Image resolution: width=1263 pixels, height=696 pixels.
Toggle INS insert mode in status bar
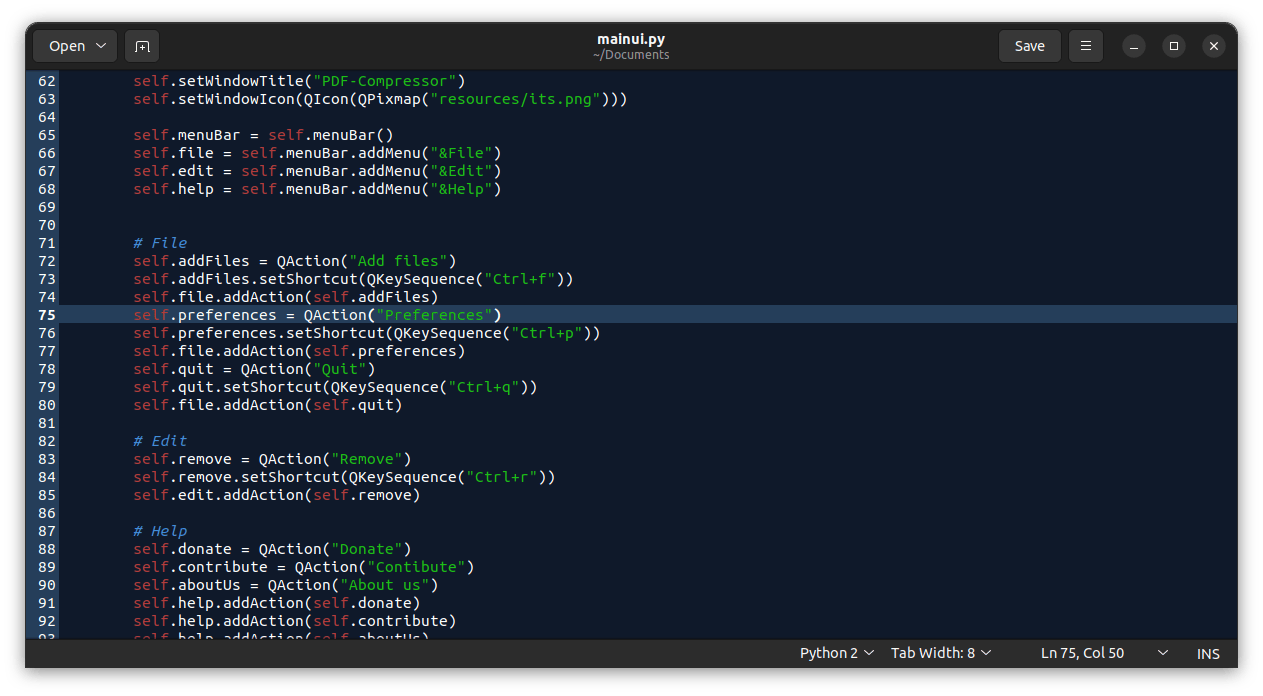pos(1208,653)
